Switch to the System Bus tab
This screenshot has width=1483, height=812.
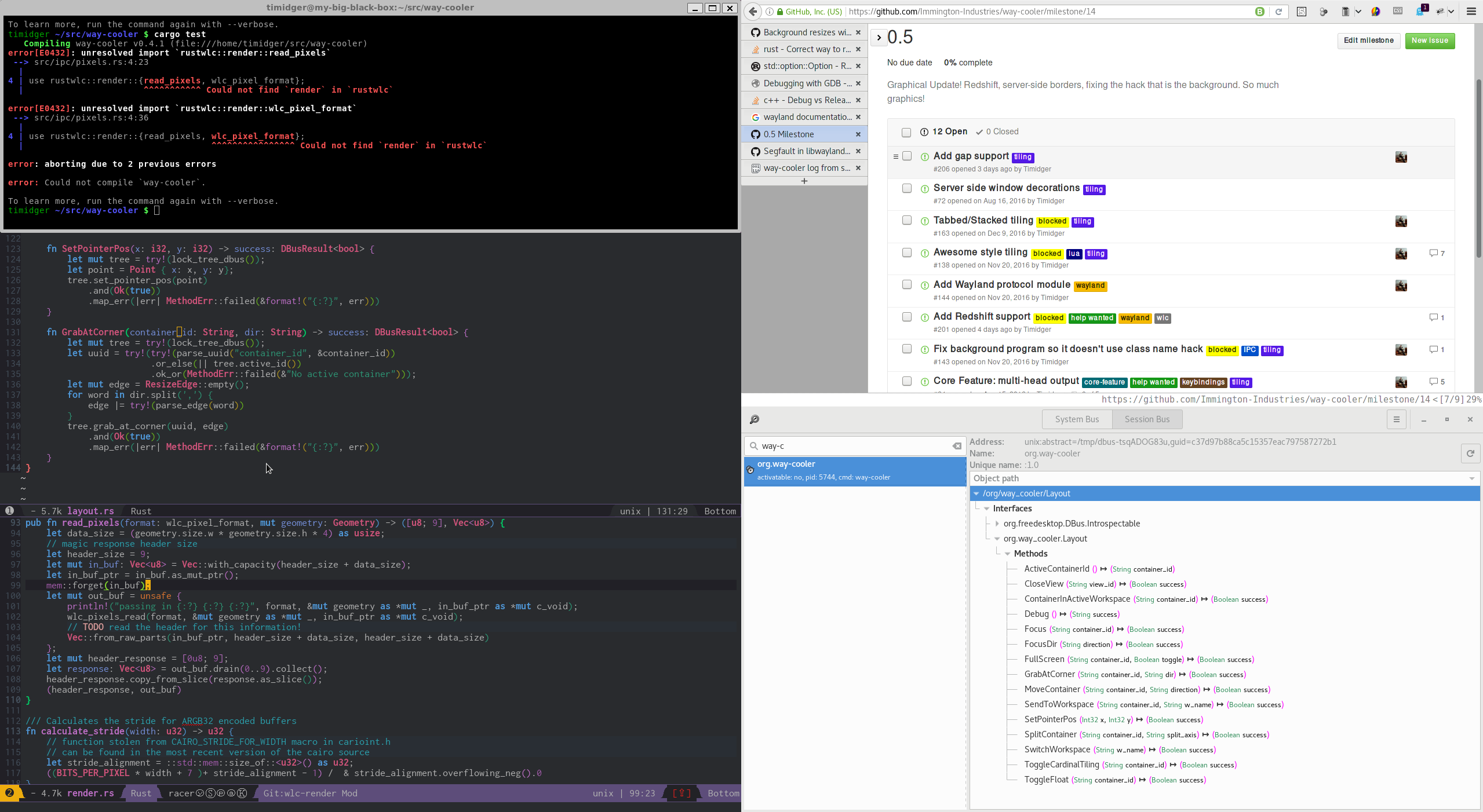pos(1076,419)
